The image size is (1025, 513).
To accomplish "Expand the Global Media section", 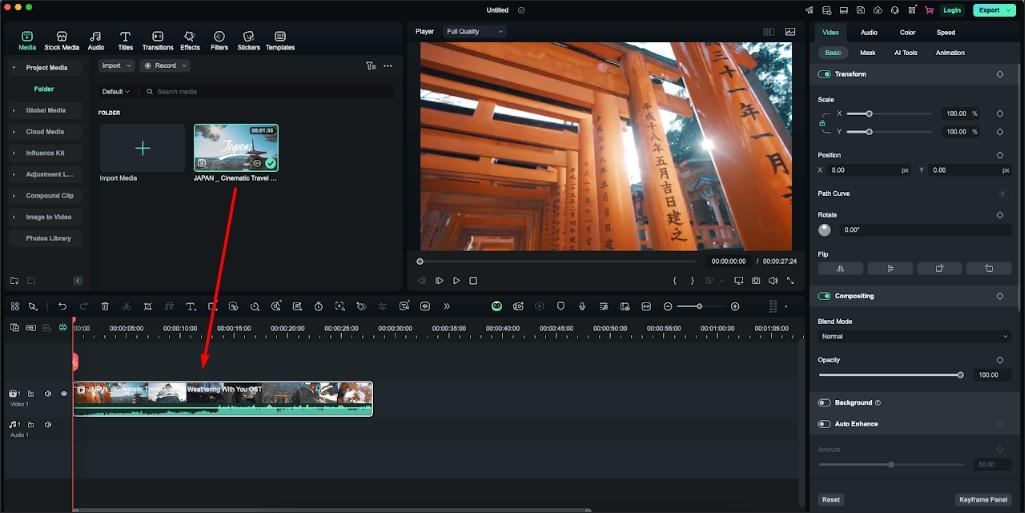I will click(45, 110).
